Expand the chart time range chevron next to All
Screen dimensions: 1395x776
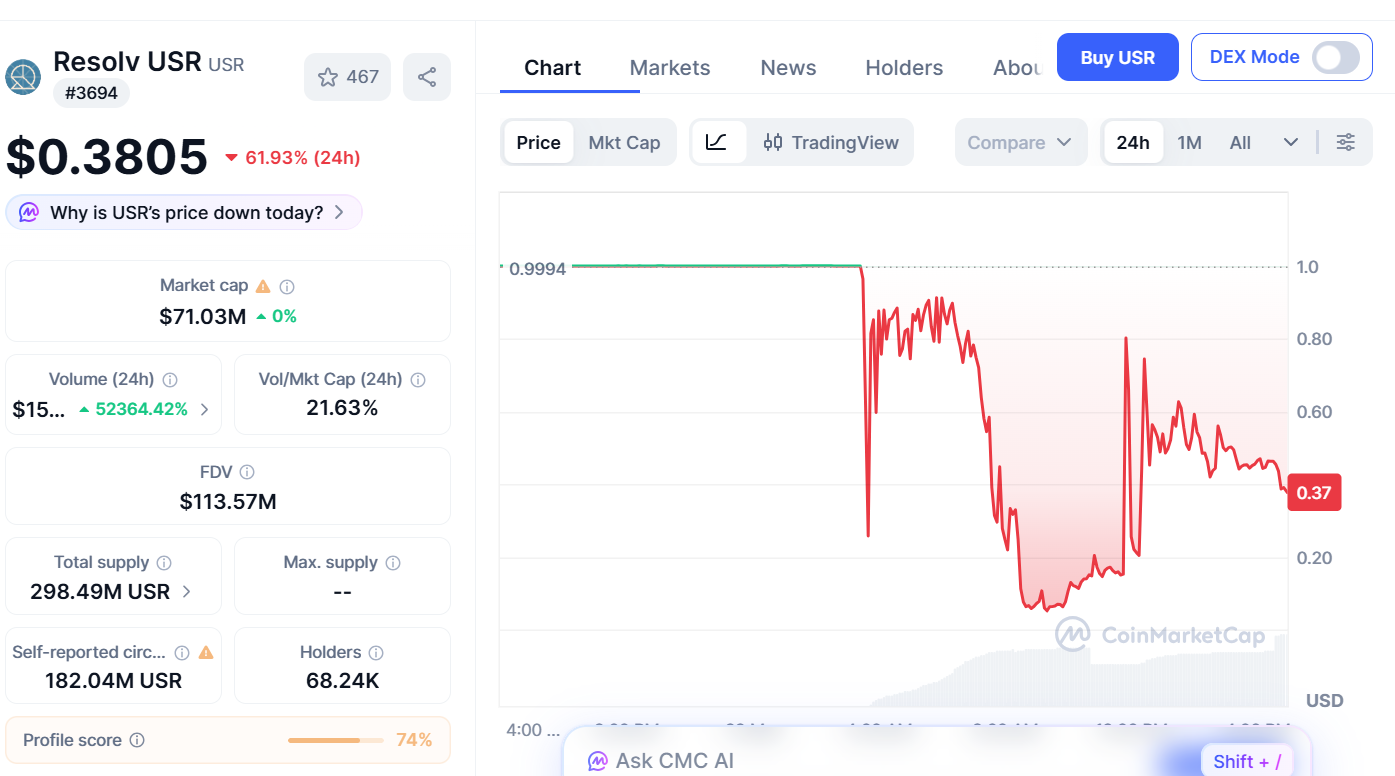(x=1290, y=142)
